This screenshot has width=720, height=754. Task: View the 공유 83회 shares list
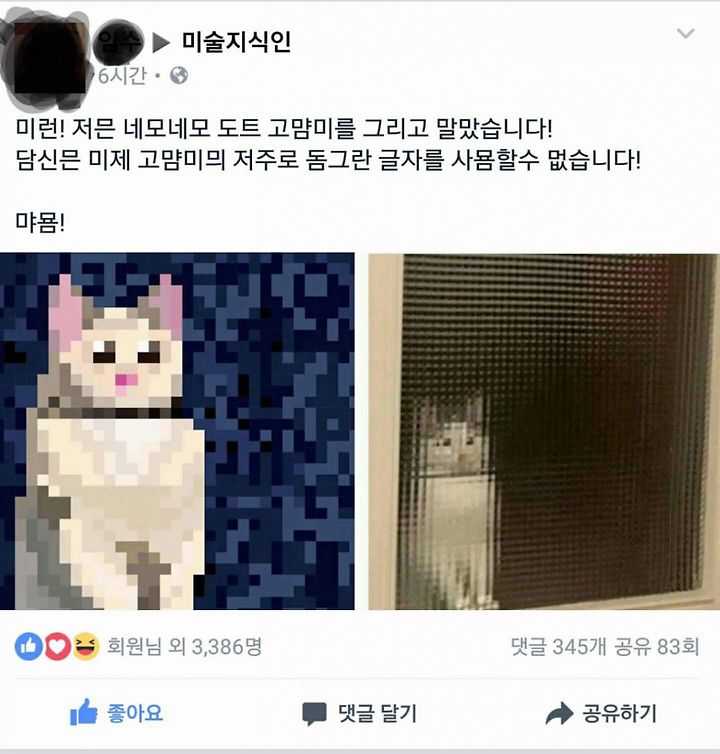point(657,646)
